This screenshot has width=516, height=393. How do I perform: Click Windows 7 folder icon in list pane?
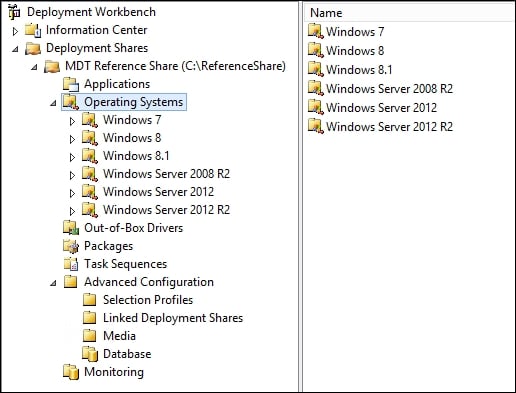[316, 31]
